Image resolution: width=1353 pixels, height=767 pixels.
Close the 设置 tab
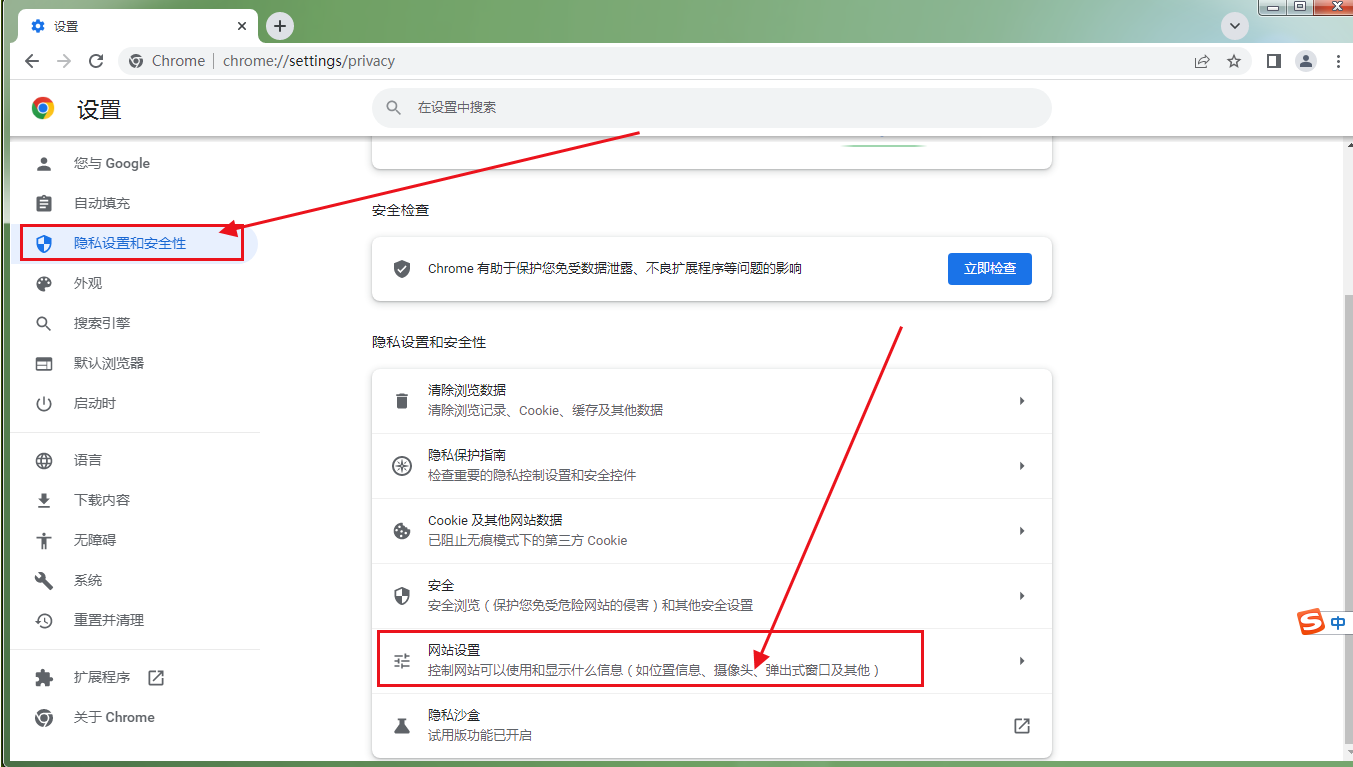point(241,26)
